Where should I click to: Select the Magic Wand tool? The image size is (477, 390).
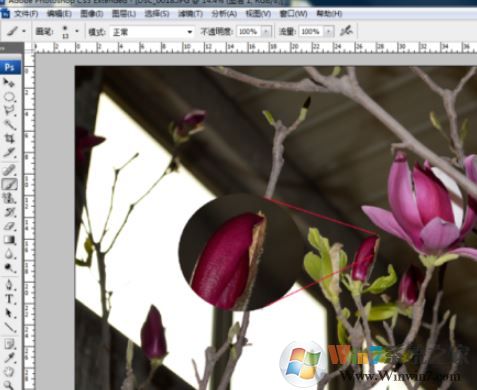coord(9,125)
